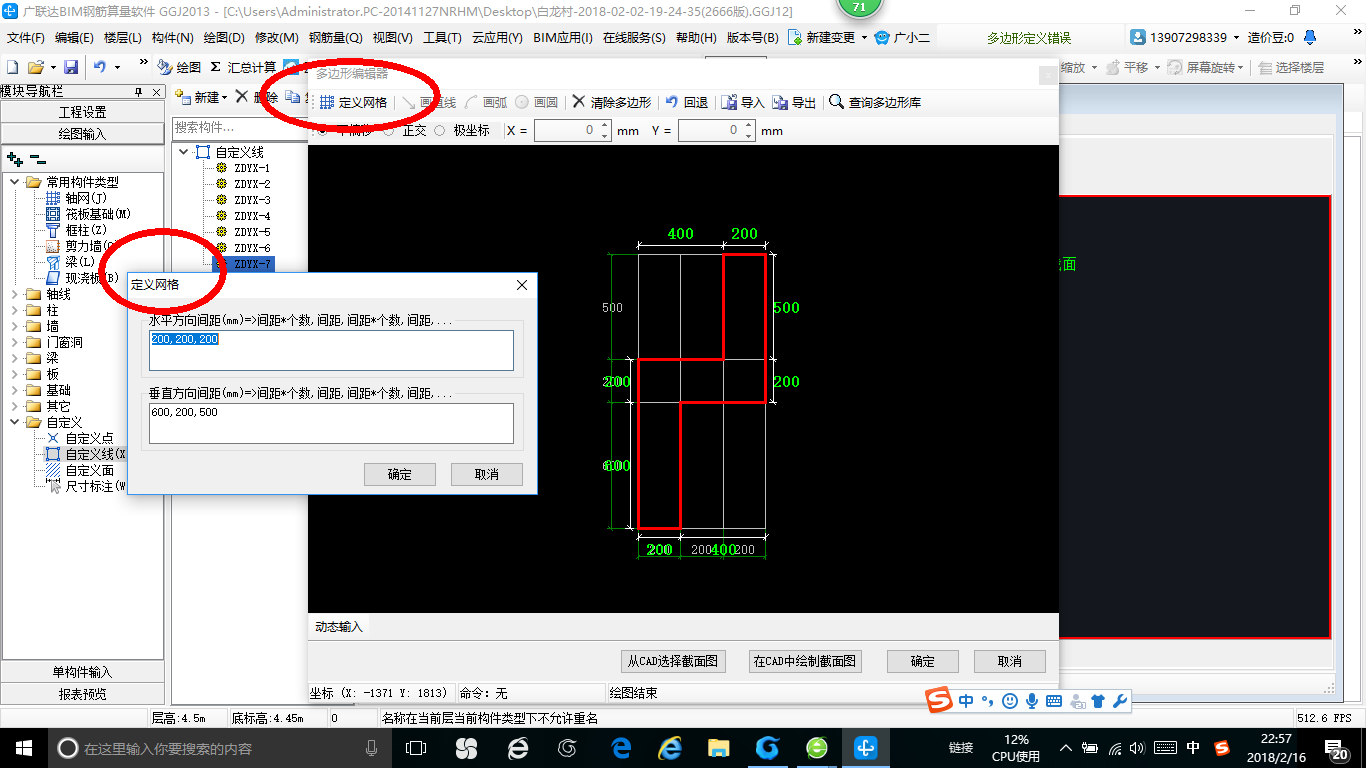Click 取消 in the polygon editor window
Image resolution: width=1366 pixels, height=768 pixels.
pos(1009,661)
